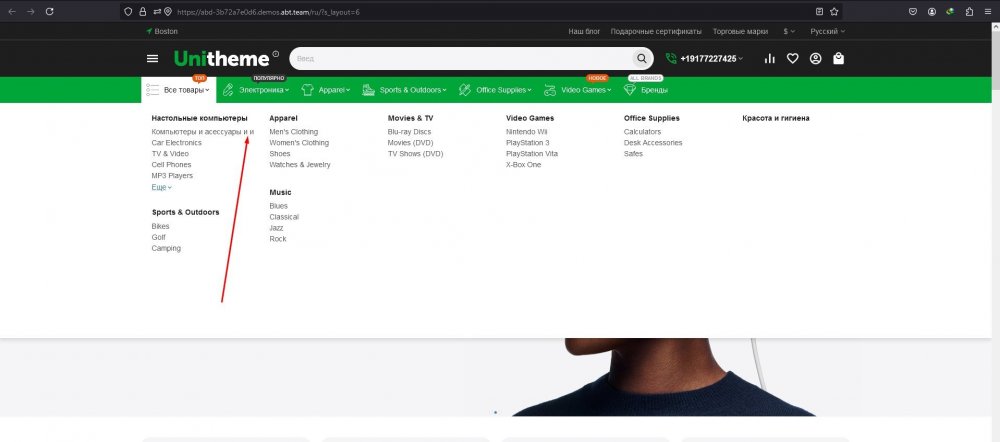The width and height of the screenshot is (1000, 442).
Task: Open the Firefox account profile icon
Action: [x=932, y=11]
